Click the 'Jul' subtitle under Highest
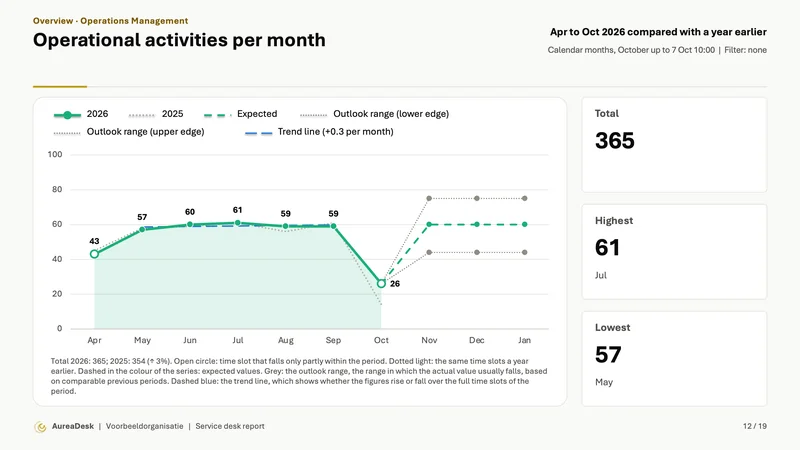Viewport: 800px width, 450px height. pos(601,276)
